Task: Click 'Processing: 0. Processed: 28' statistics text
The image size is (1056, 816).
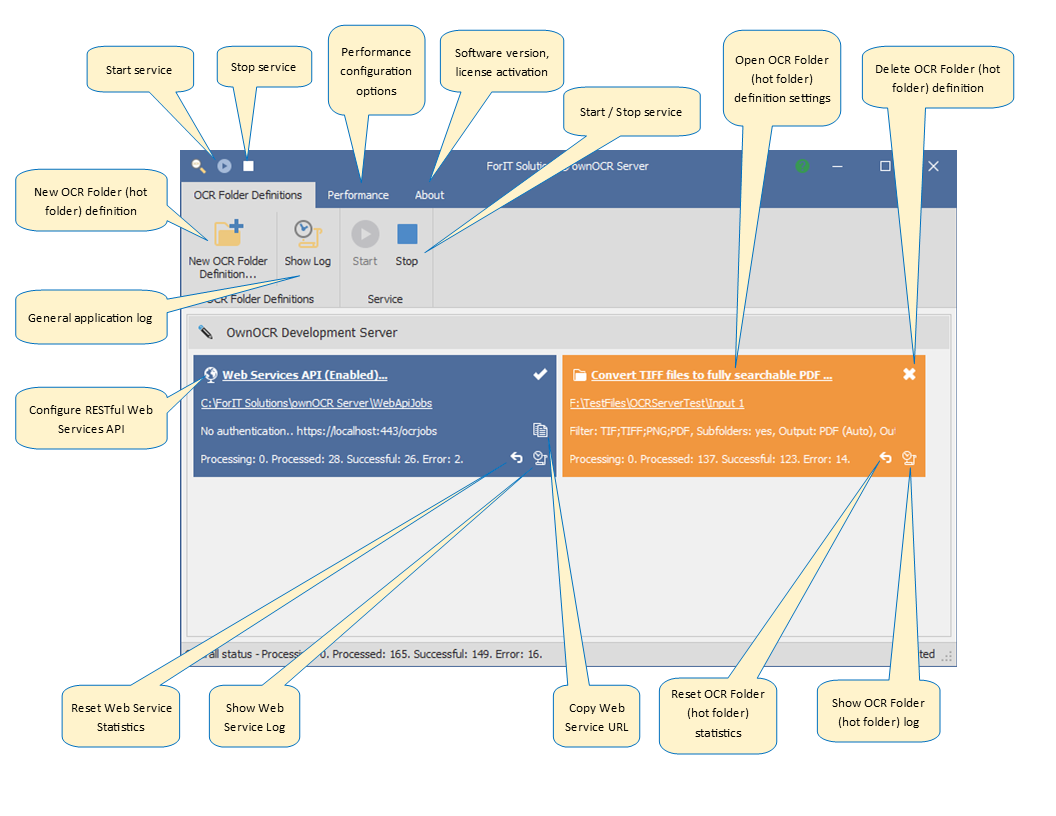Action: click(x=332, y=459)
